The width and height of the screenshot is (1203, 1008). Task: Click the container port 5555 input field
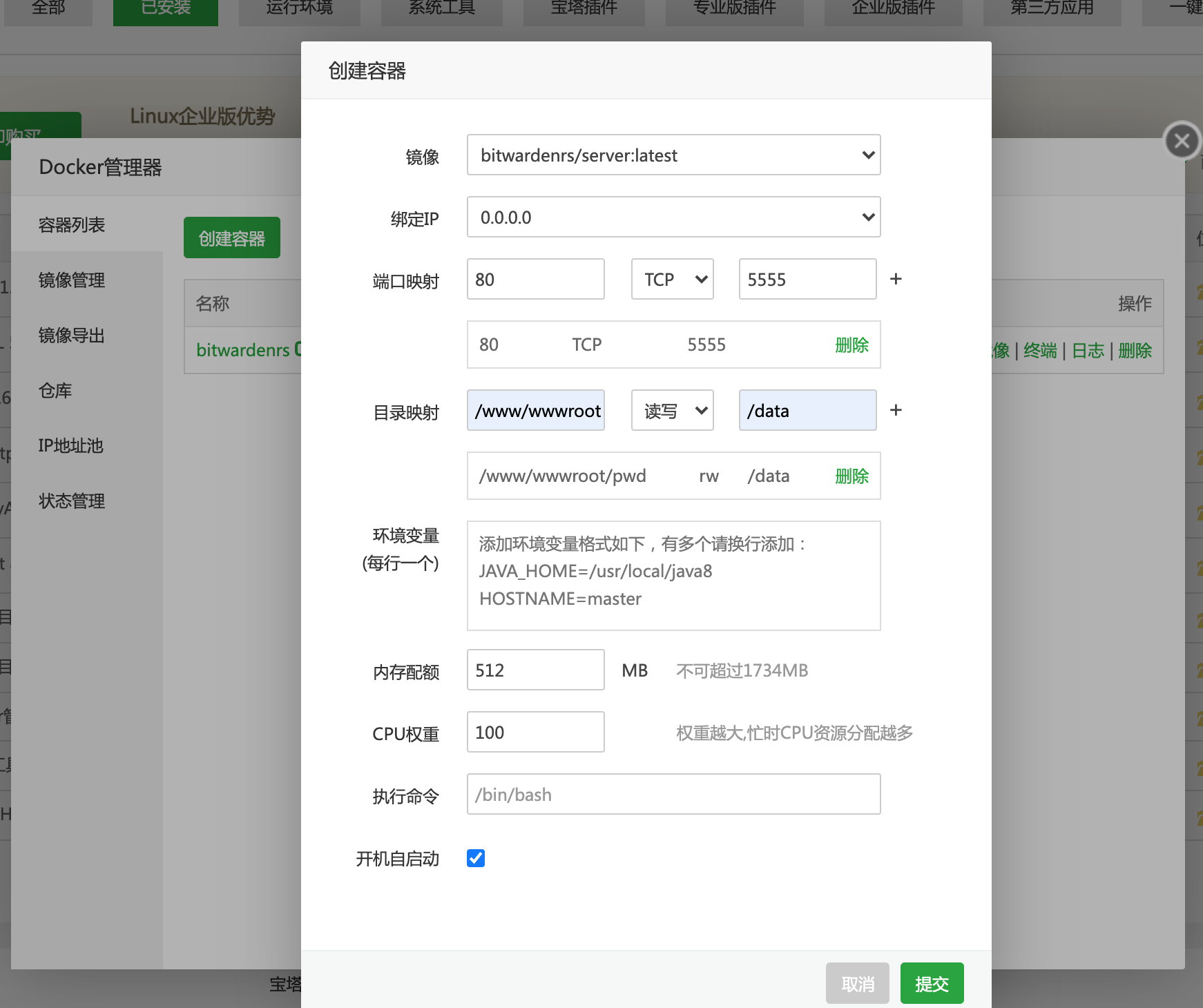[807, 279]
